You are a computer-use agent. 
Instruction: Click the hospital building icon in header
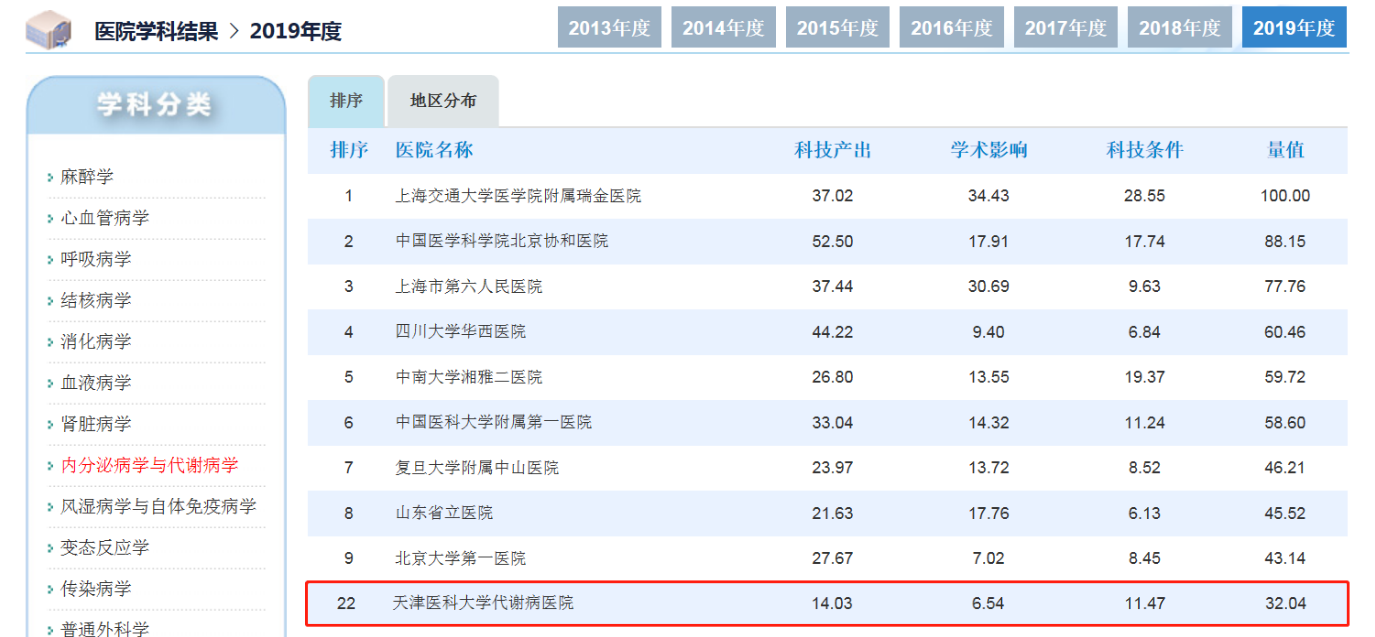click(x=49, y=31)
